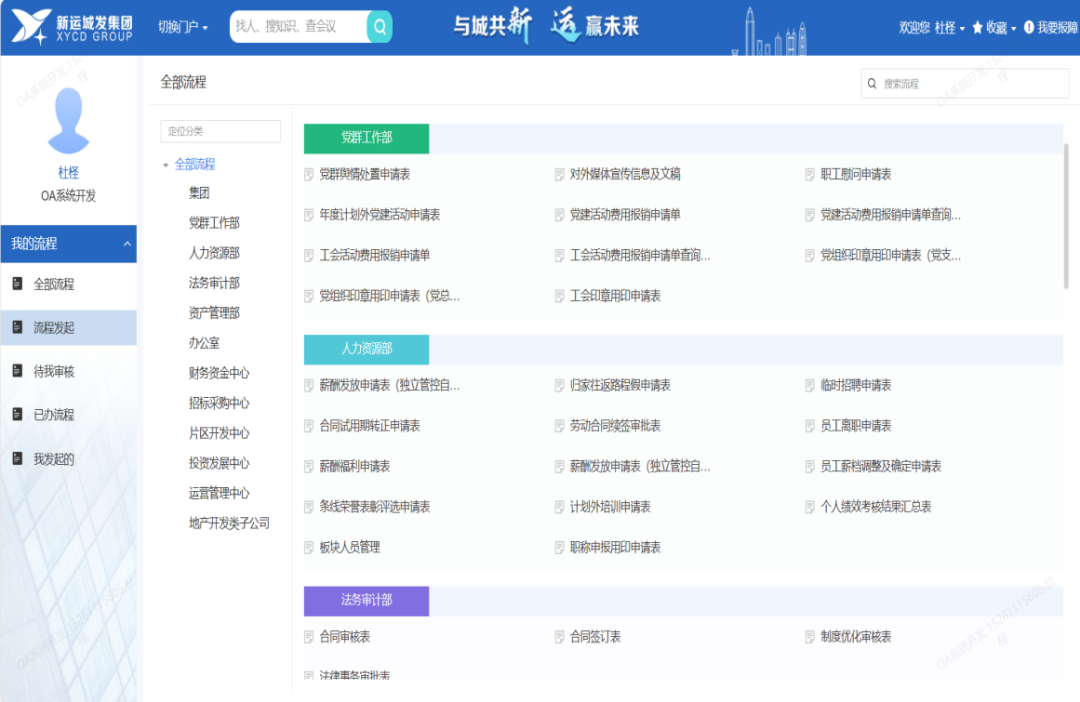1080x702 pixels.
Task: Open 劳动合同续签审批表 form
Action: (615, 426)
